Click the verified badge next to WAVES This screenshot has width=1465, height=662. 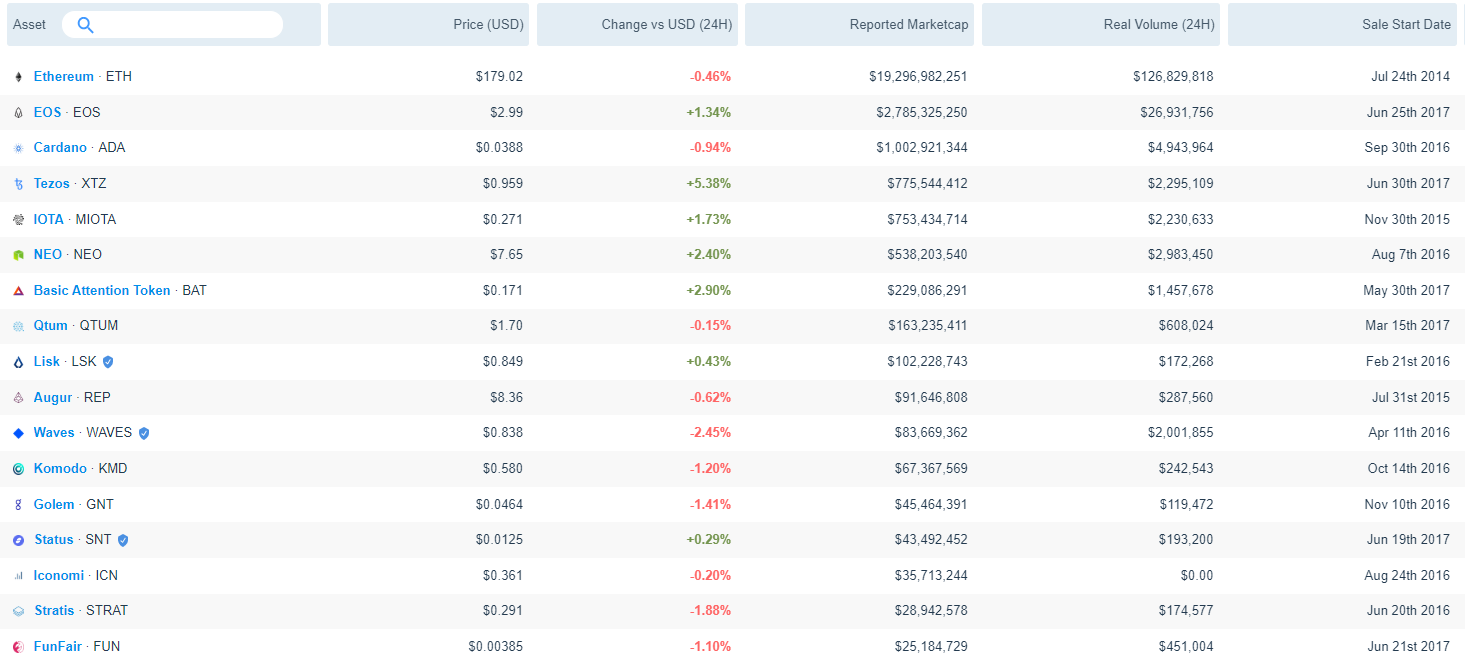tap(144, 433)
